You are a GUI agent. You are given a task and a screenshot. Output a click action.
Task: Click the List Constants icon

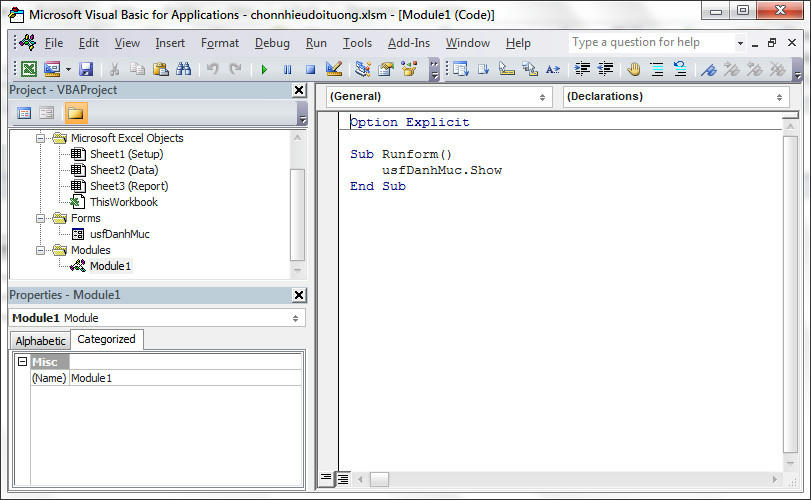point(484,69)
